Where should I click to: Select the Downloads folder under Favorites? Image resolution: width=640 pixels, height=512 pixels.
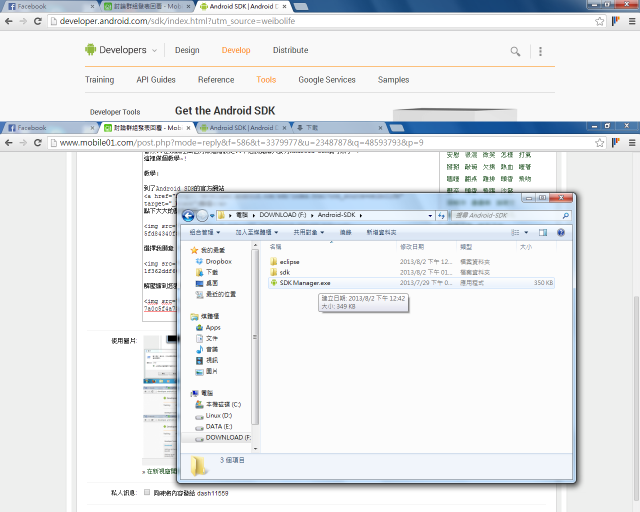coord(207,272)
